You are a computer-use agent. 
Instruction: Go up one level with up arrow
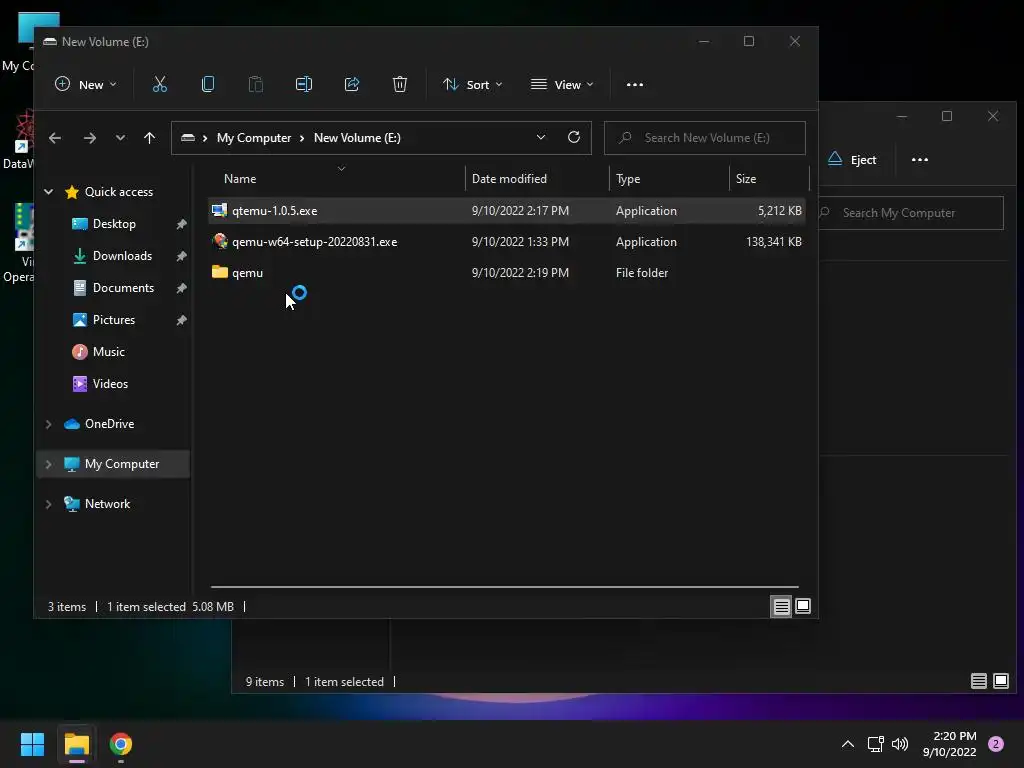150,138
